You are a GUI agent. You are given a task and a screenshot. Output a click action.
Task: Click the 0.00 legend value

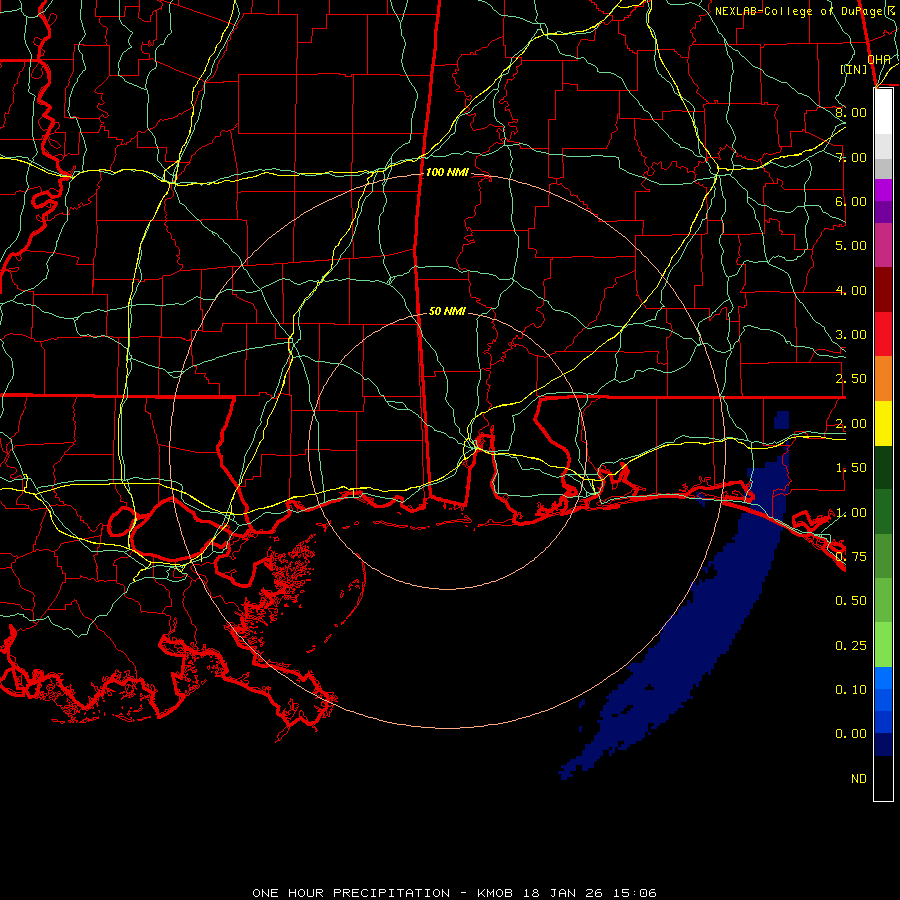[x=851, y=734]
